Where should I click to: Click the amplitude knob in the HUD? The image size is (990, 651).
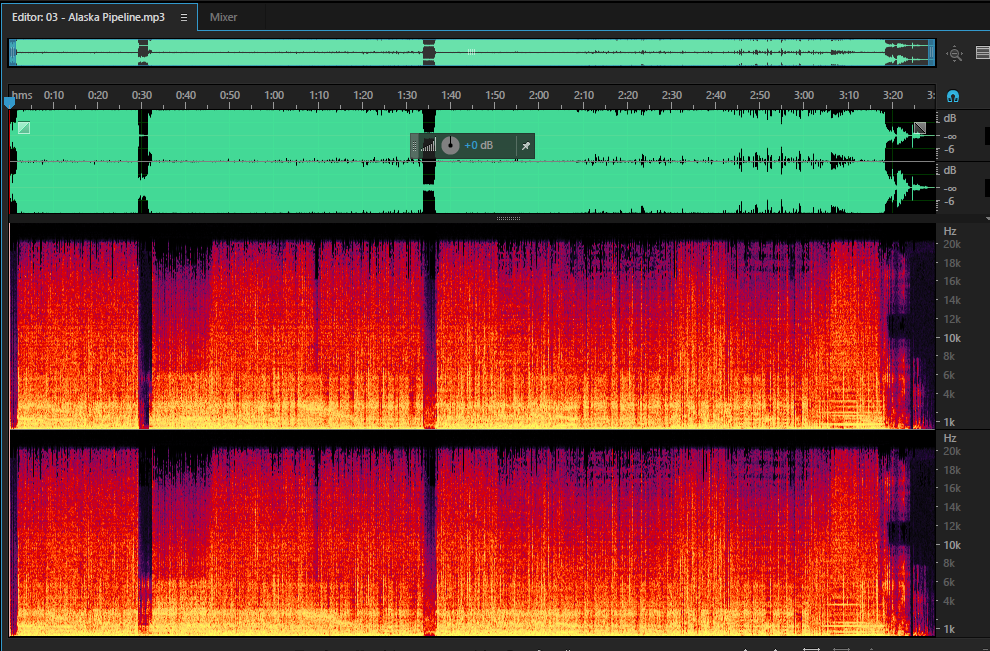450,145
